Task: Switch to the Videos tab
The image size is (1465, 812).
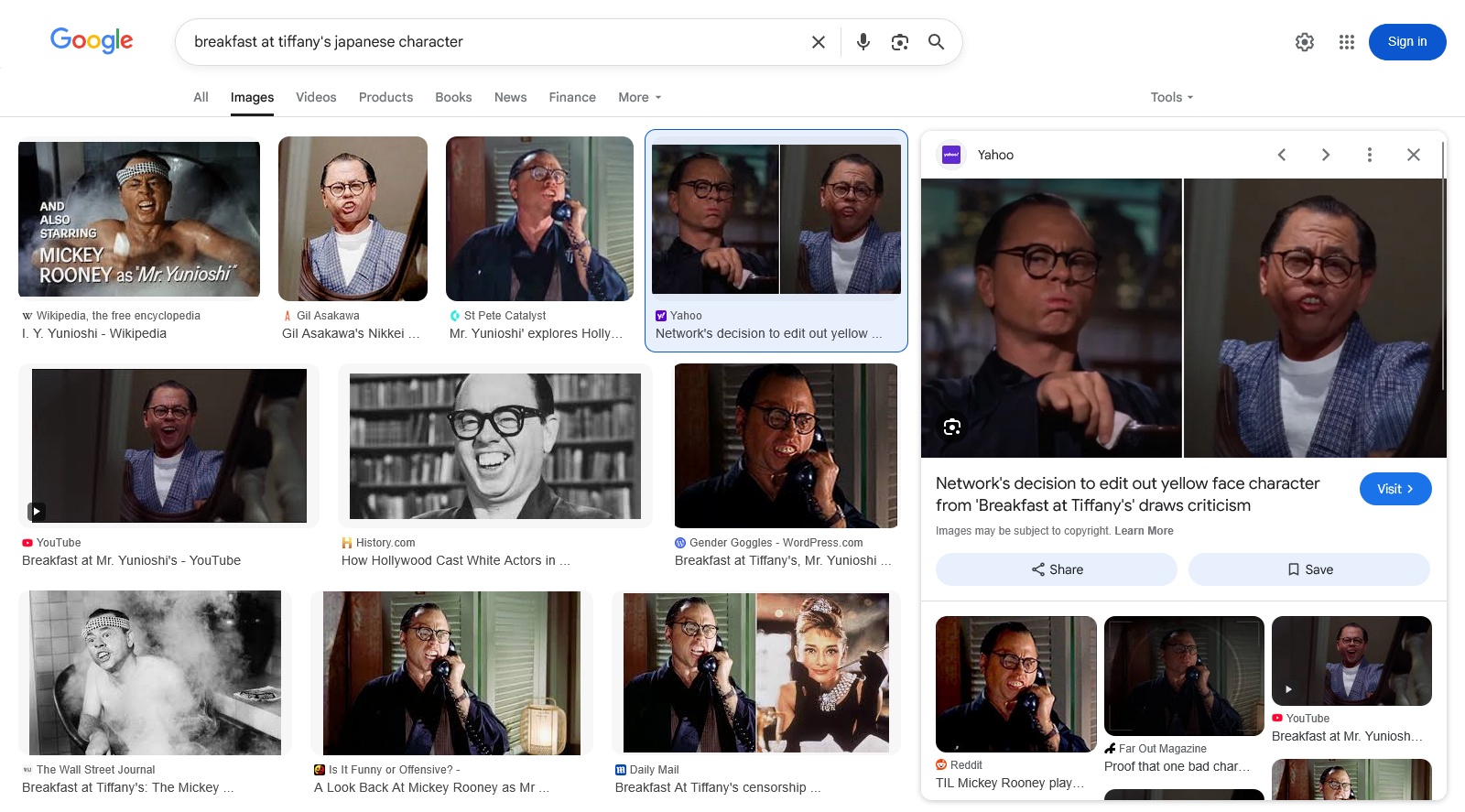Action: click(316, 97)
